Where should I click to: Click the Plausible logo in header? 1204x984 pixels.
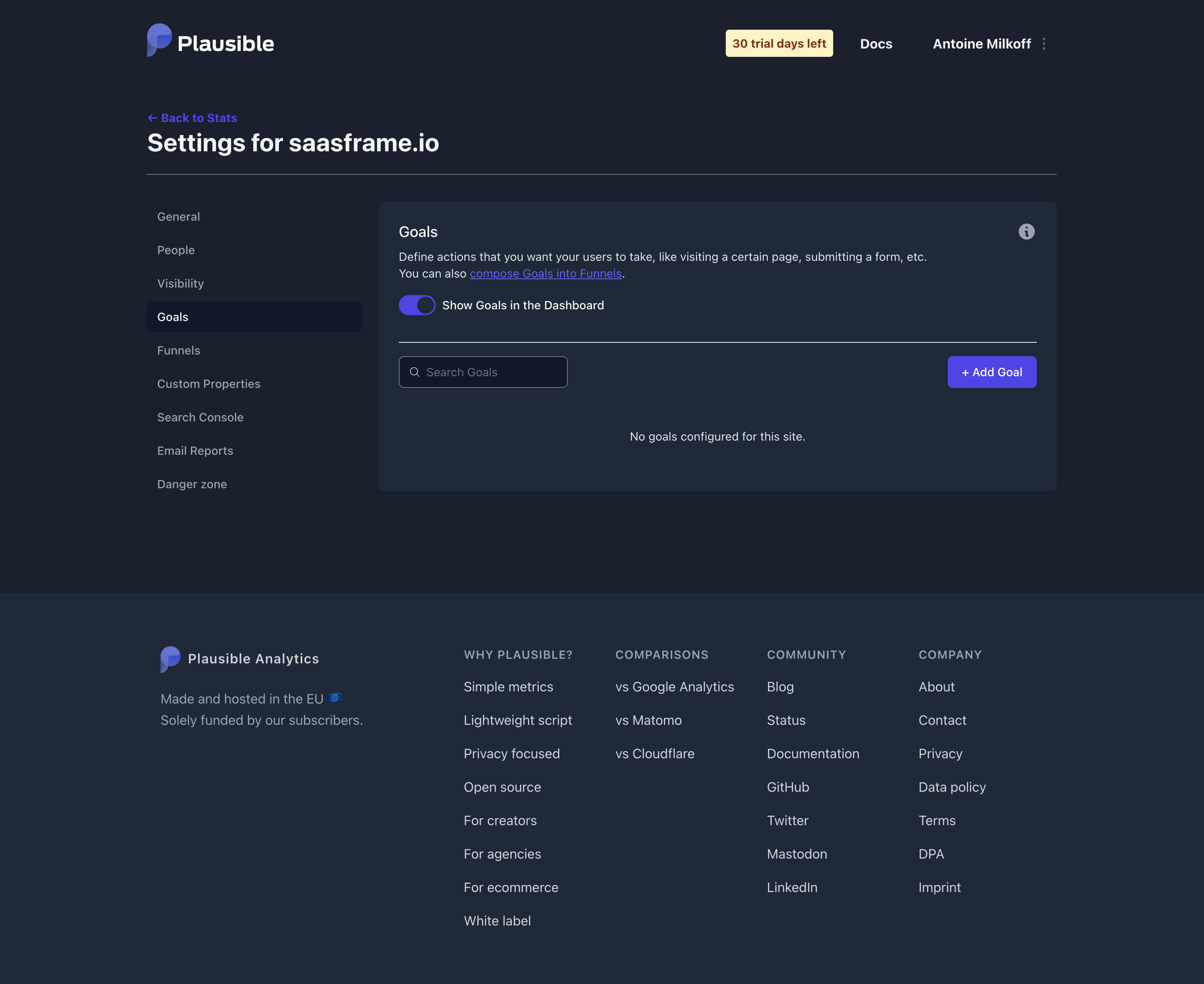[210, 41]
